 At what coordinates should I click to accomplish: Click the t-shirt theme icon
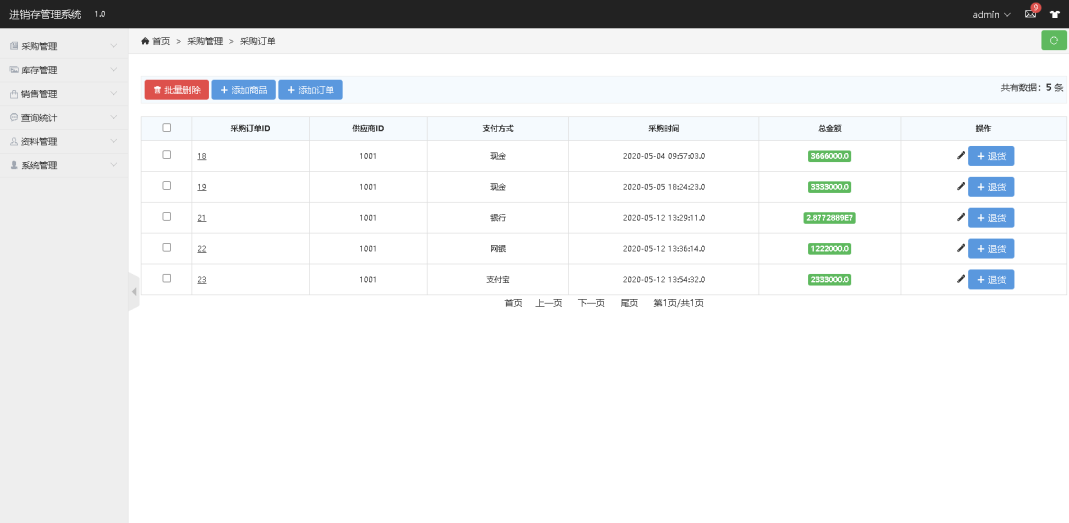coord(1054,15)
